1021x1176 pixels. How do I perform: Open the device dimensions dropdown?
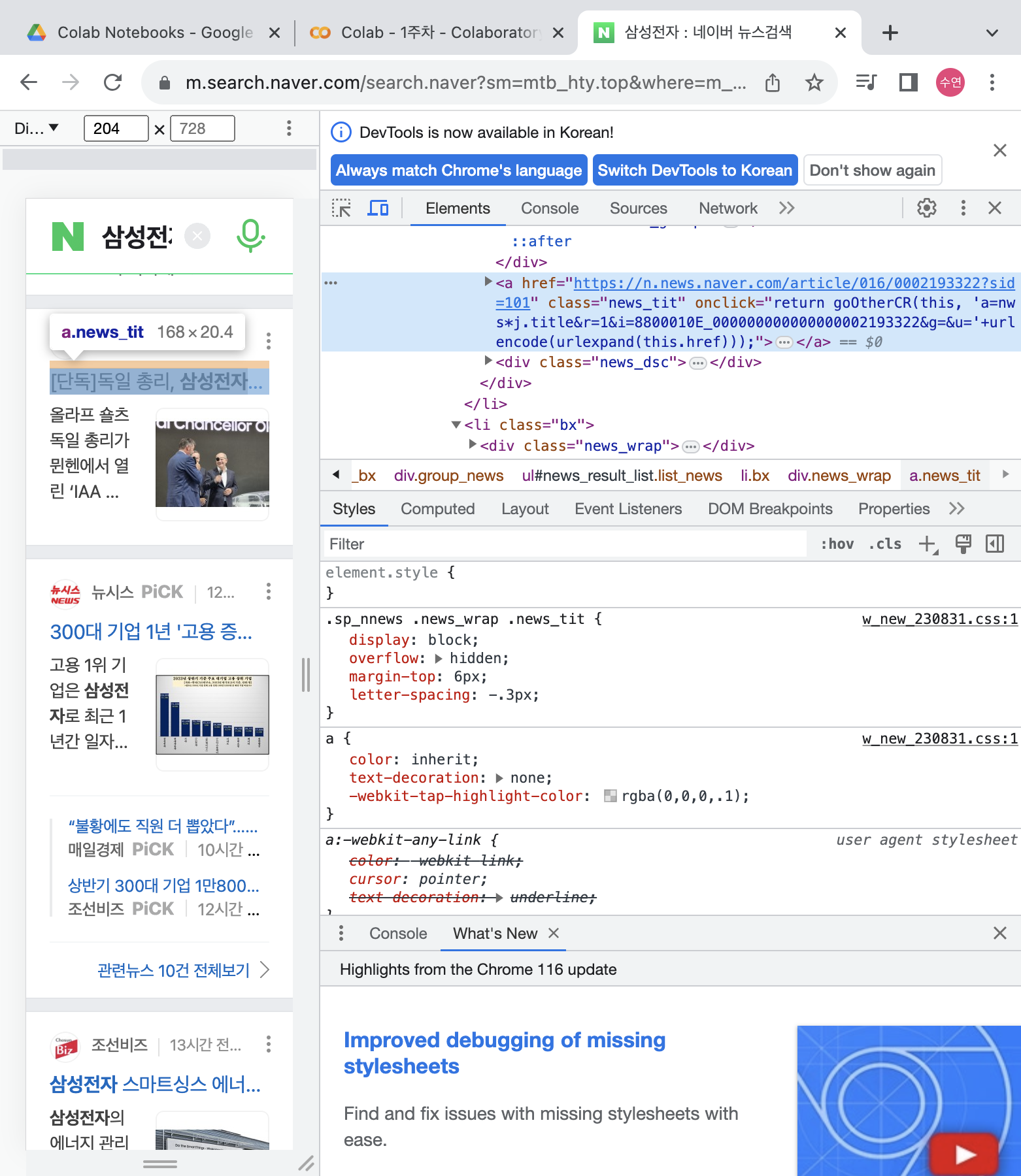37,129
